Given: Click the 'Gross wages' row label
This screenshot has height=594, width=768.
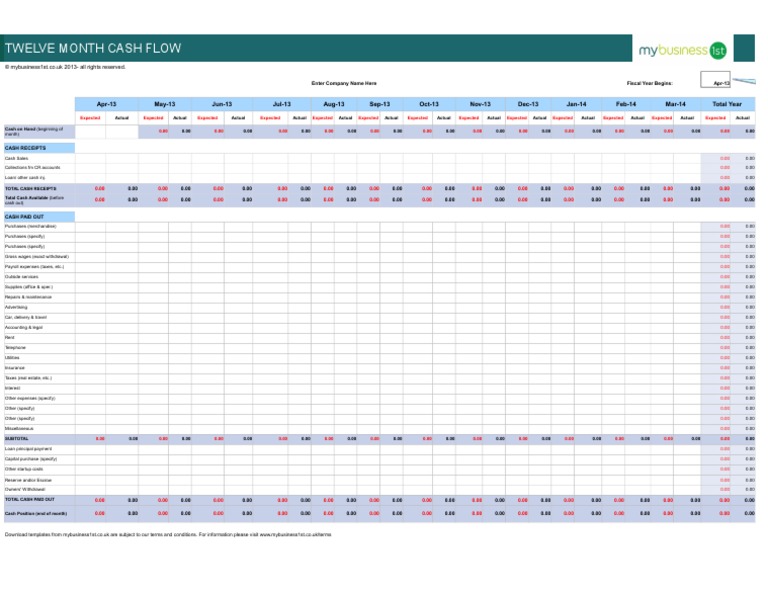Looking at the screenshot, I should [x=37, y=257].
